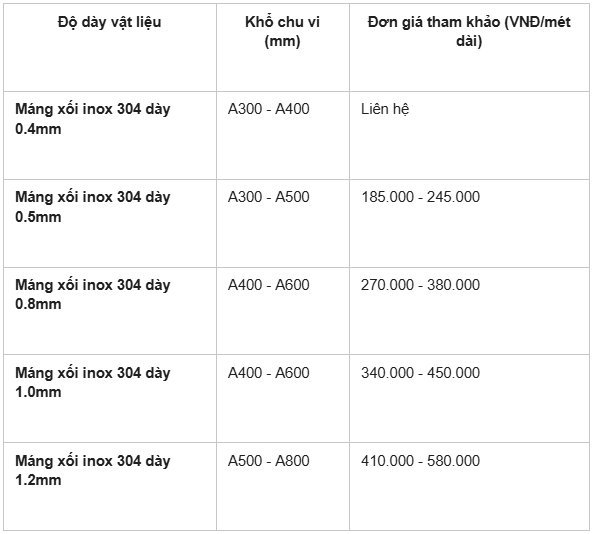The image size is (593, 534).
Task: Select the 'Máng xối inox 304 dày 0.8mm' cell
Action: 110,311
